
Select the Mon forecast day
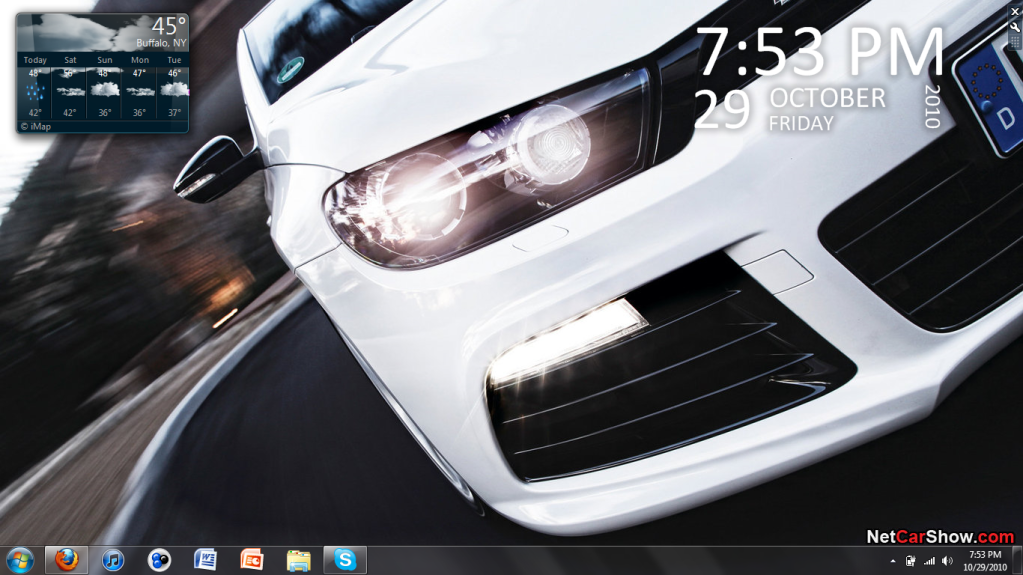click(x=140, y=85)
